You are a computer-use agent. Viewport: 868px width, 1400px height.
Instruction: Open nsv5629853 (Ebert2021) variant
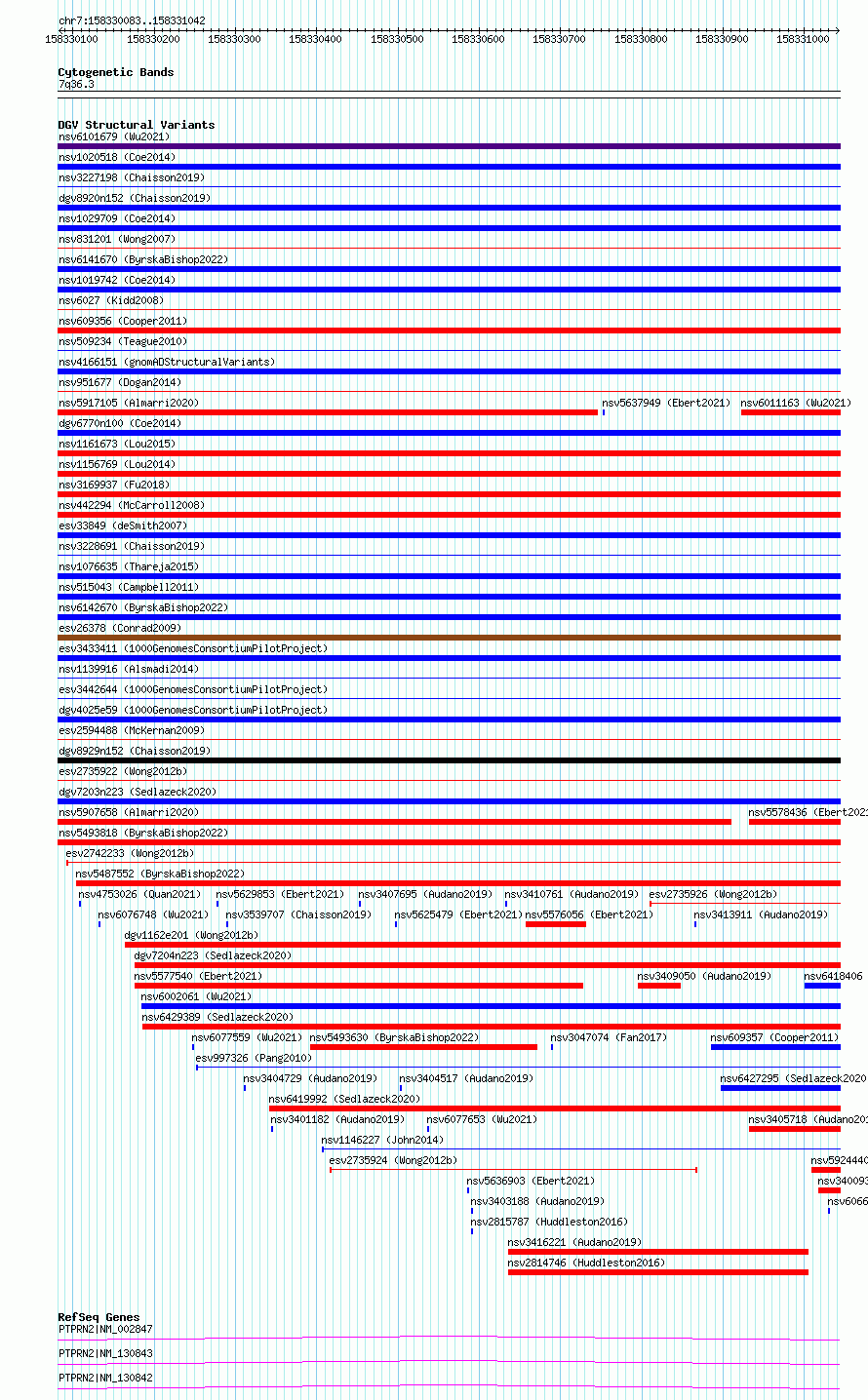pyautogui.click(x=280, y=894)
